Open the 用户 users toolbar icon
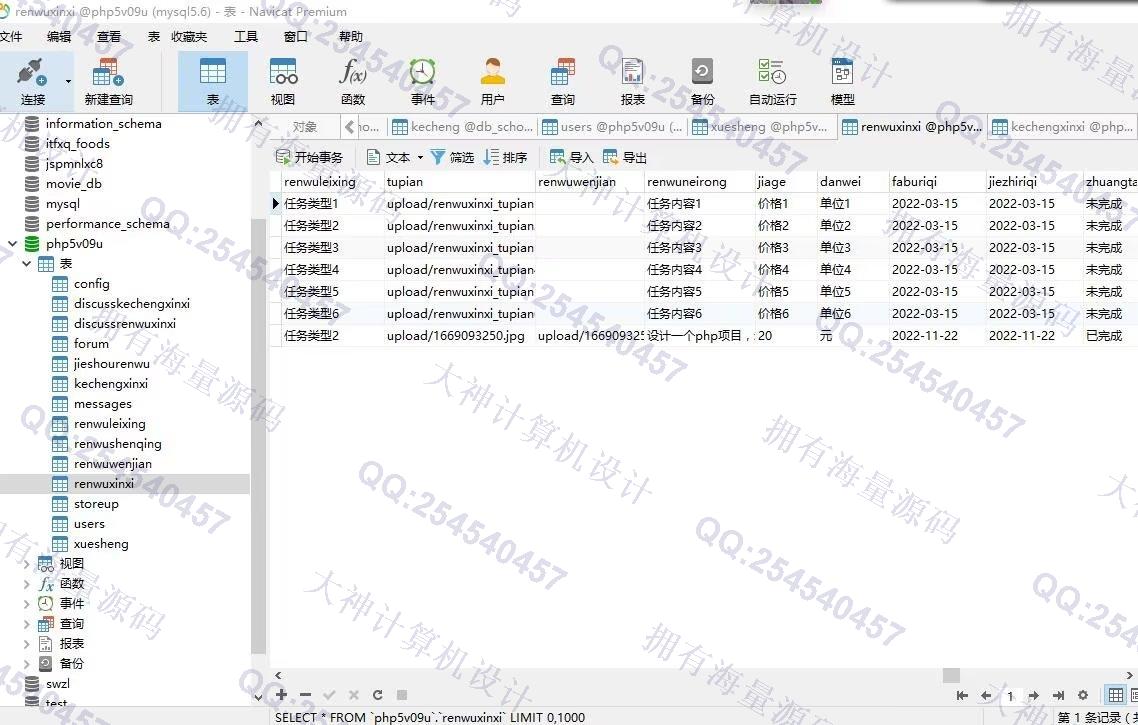 (x=492, y=81)
